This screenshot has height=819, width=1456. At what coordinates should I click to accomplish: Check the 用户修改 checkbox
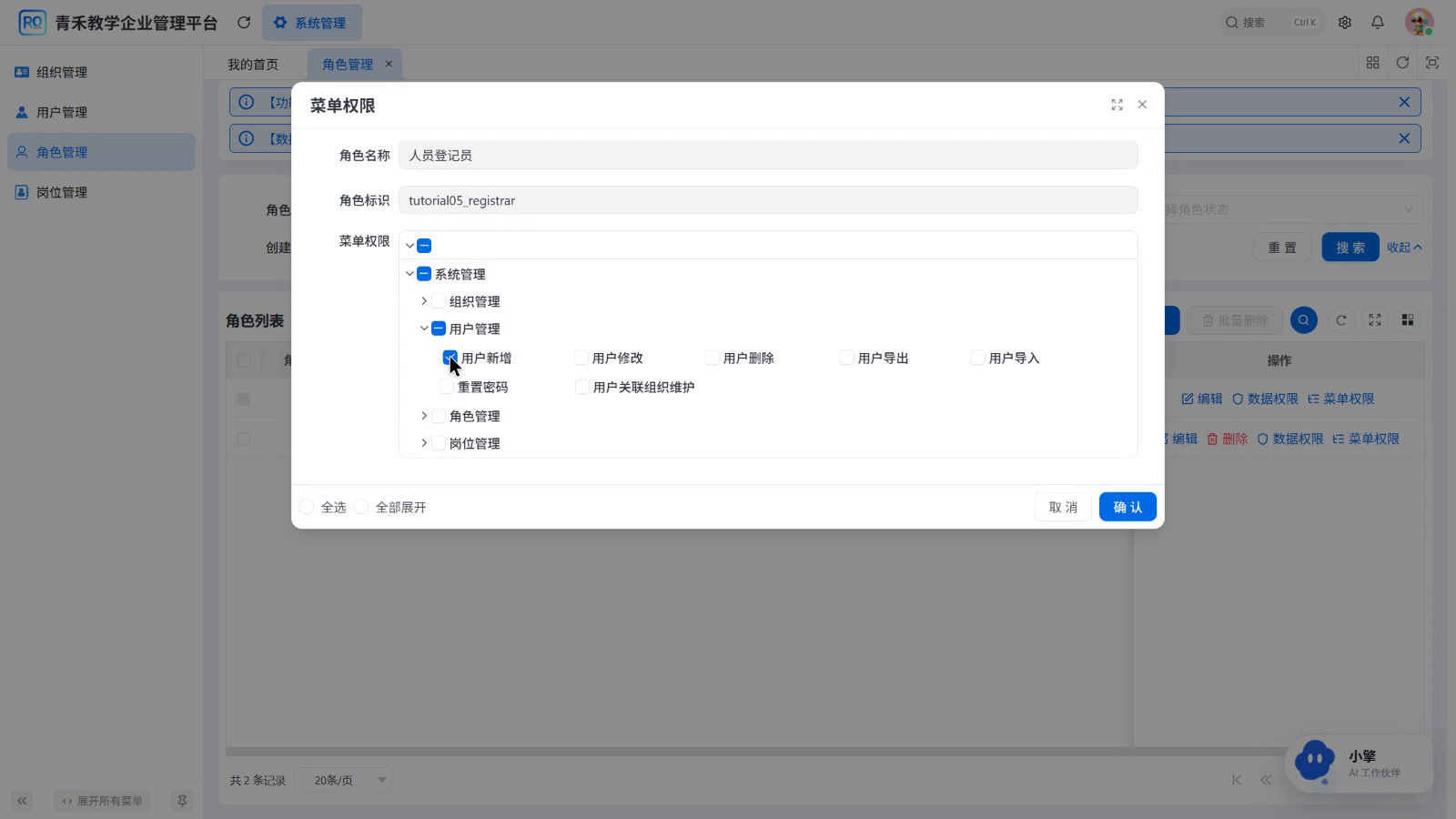581,358
